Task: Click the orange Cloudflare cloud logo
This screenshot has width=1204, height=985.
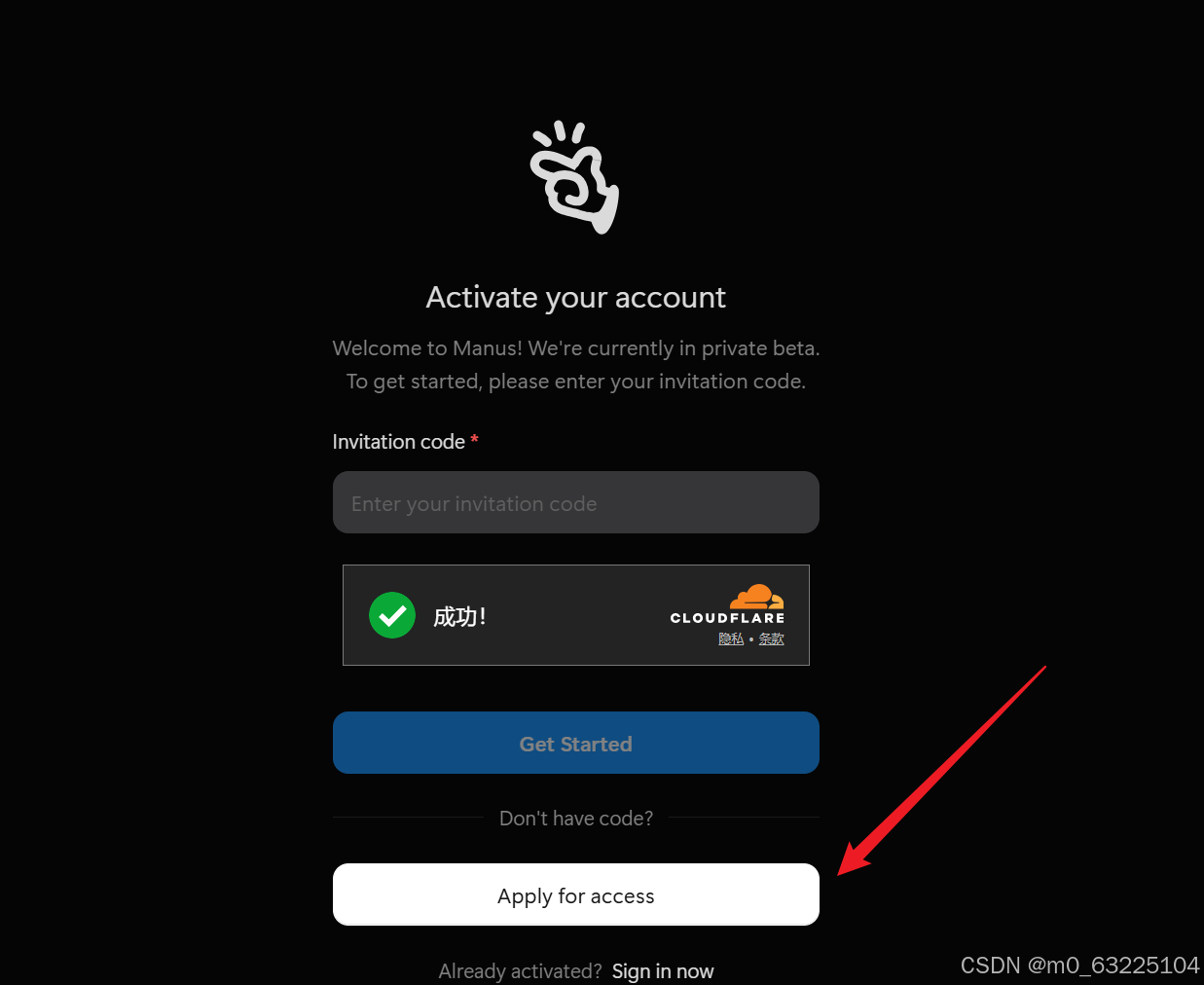Action: pyautogui.click(x=757, y=597)
